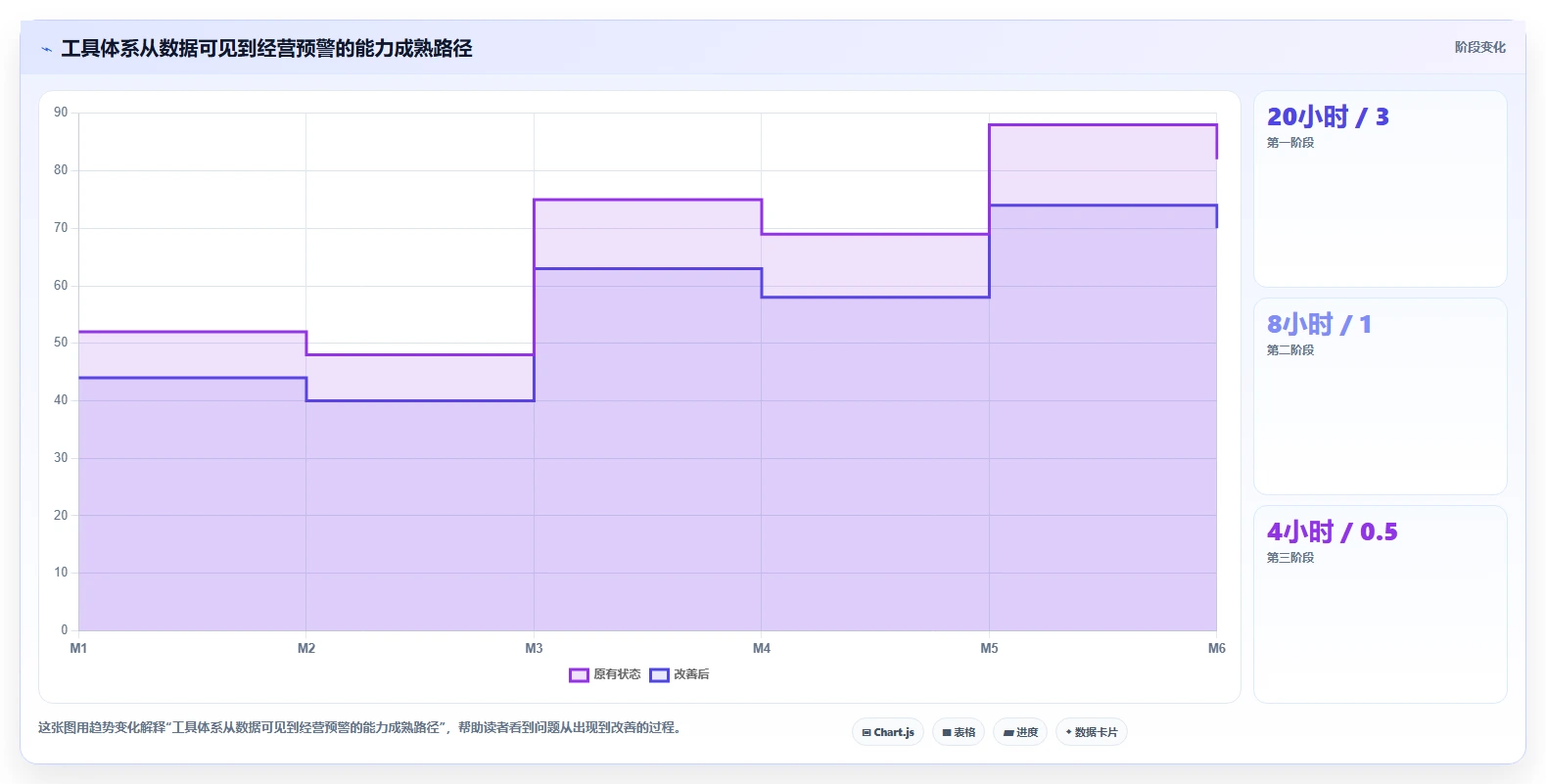
Task: Select the 数据卡片 tag pill
Action: tap(1092, 732)
